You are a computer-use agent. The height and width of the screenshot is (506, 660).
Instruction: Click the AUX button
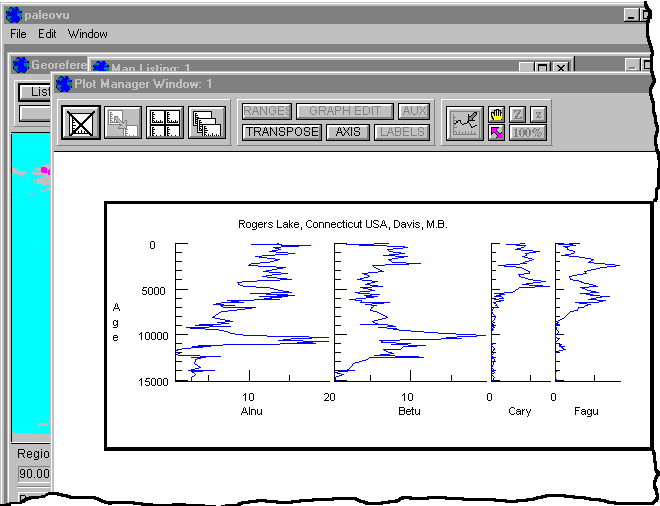coord(413,111)
